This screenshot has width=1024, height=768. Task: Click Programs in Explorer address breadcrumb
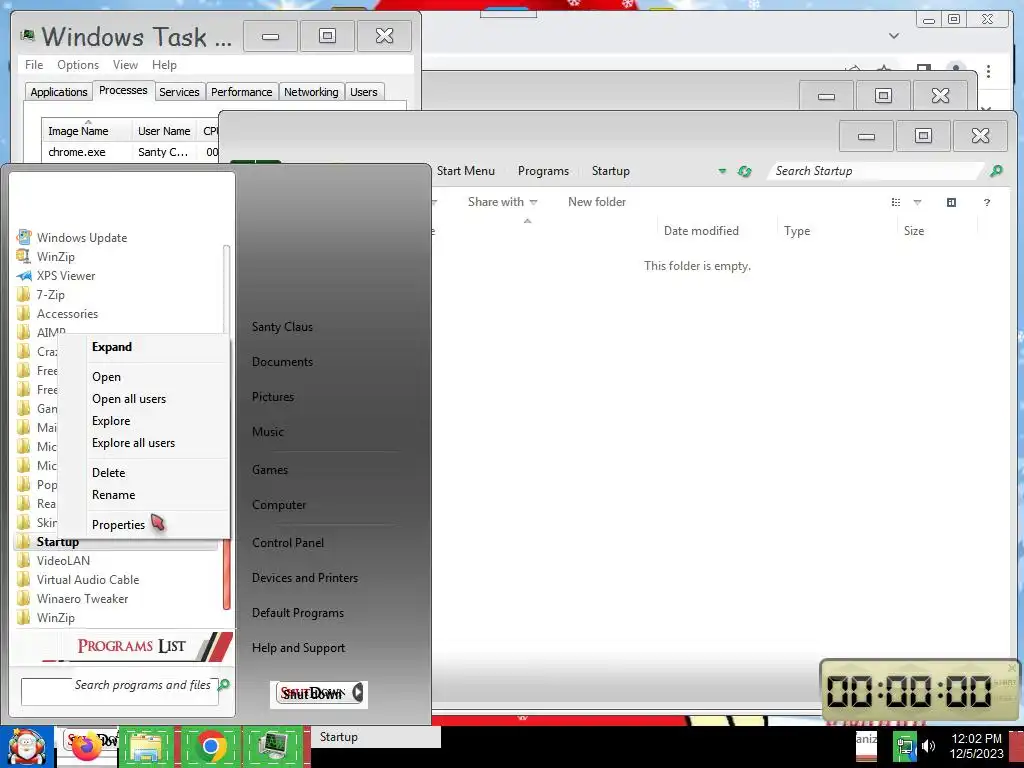point(543,171)
